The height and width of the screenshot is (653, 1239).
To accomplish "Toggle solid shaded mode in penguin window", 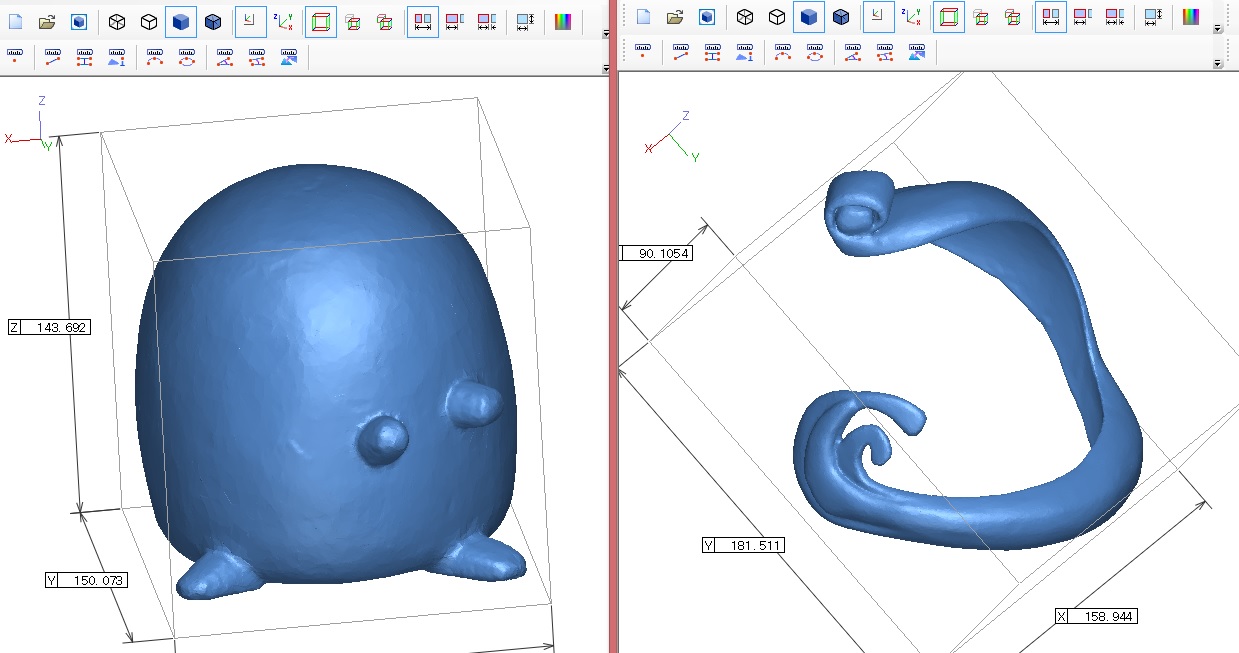I will pyautogui.click(x=181, y=21).
